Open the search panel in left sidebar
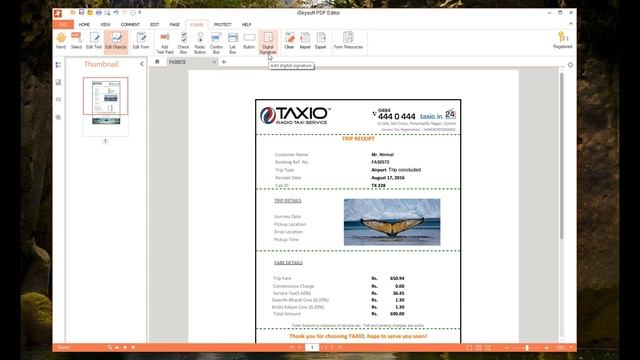Image resolution: width=640 pixels, height=360 pixels. (x=58, y=117)
